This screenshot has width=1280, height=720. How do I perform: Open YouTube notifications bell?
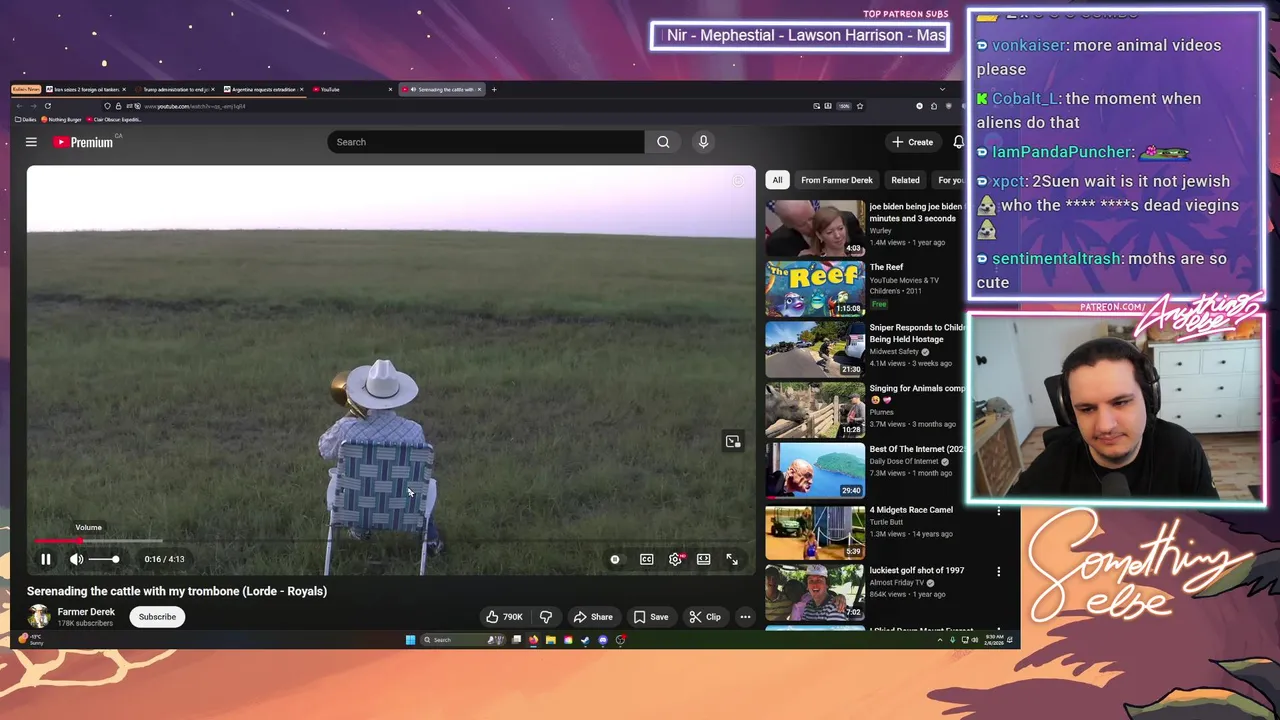pos(958,142)
